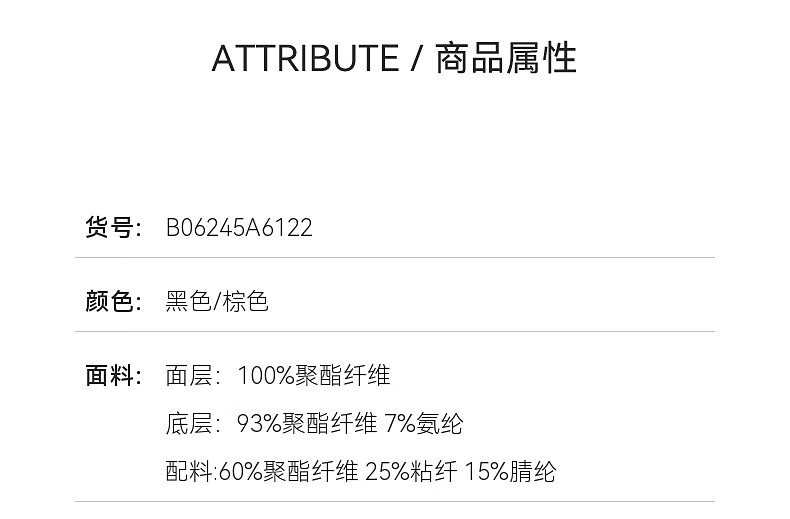Image resolution: width=790 pixels, height=519 pixels.
Task: Click the color value 黑色/棕色
Action: click(x=217, y=301)
